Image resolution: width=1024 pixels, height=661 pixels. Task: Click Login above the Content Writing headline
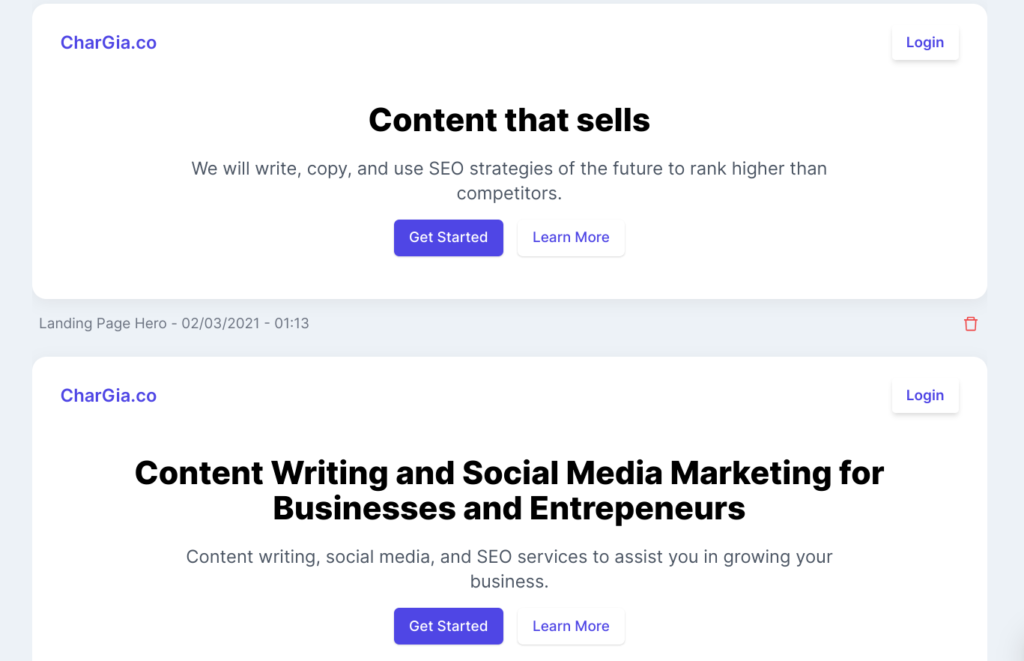tap(925, 396)
